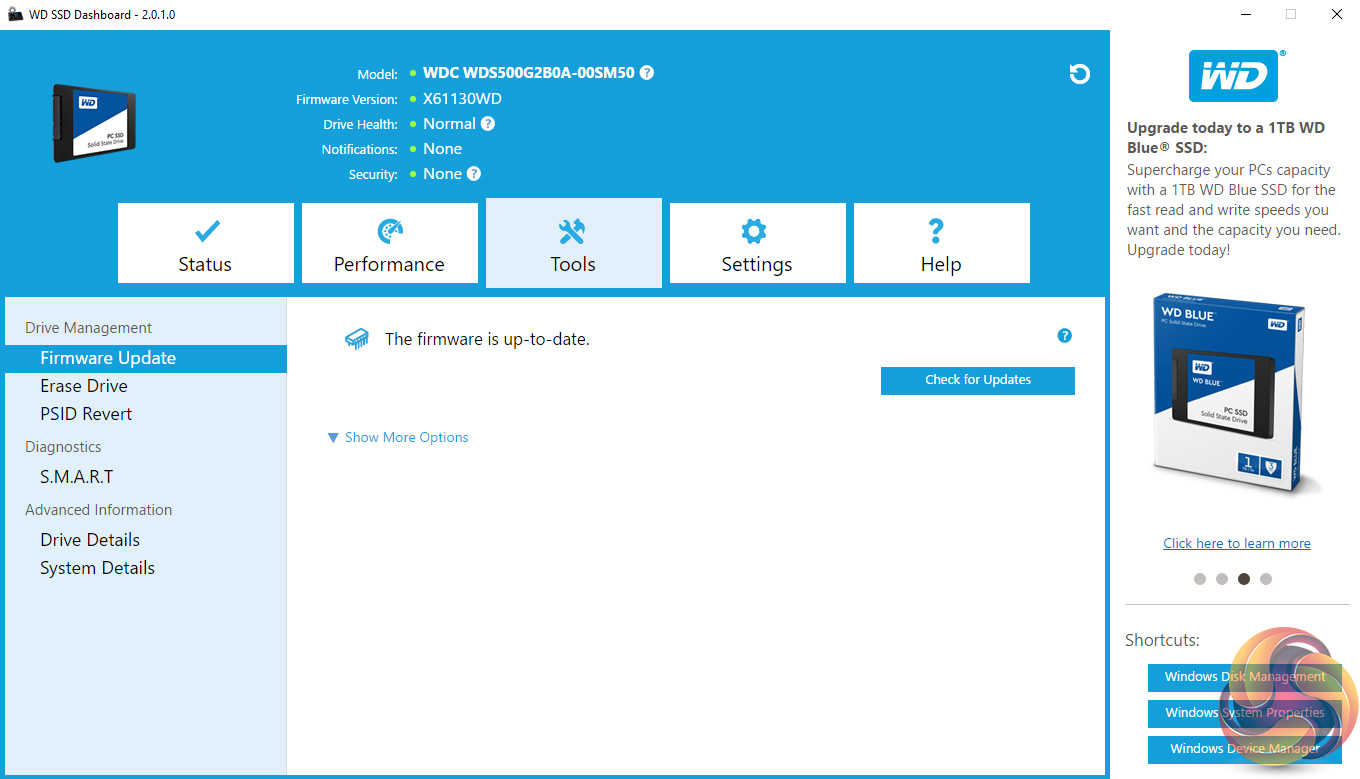Select the Tools tab
Viewport: 1360px width, 779px height.
point(574,243)
